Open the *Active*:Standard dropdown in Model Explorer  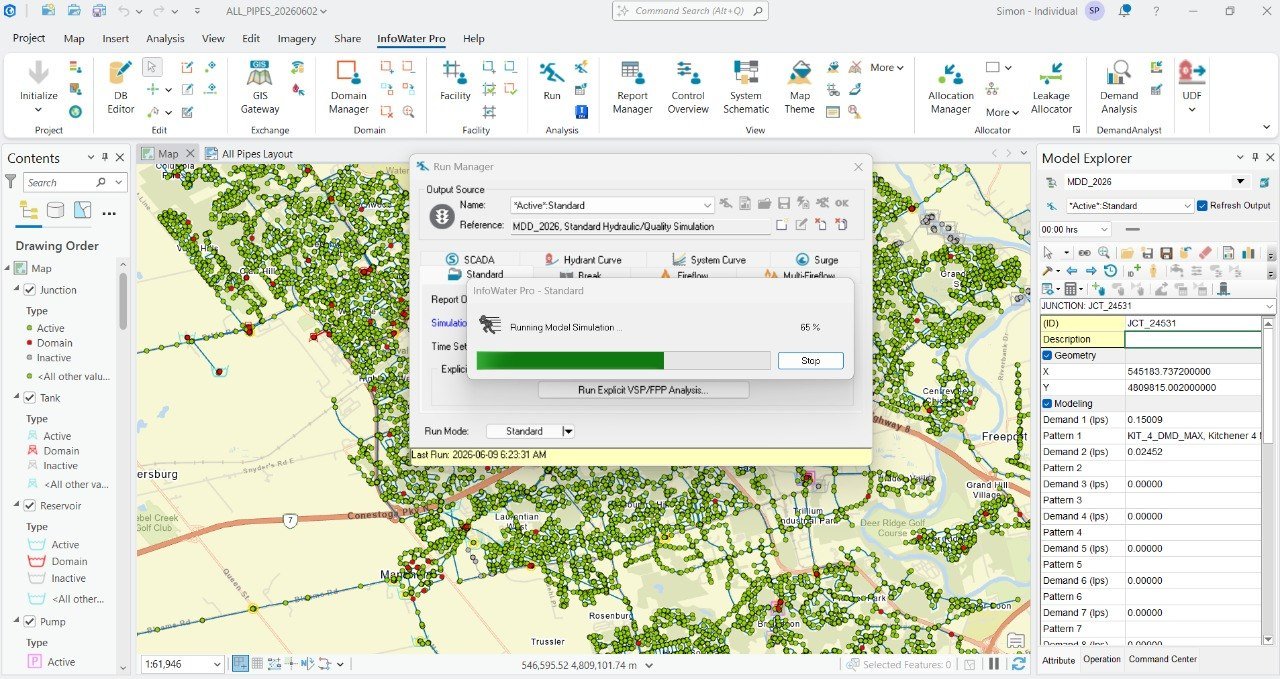[x=1187, y=206]
